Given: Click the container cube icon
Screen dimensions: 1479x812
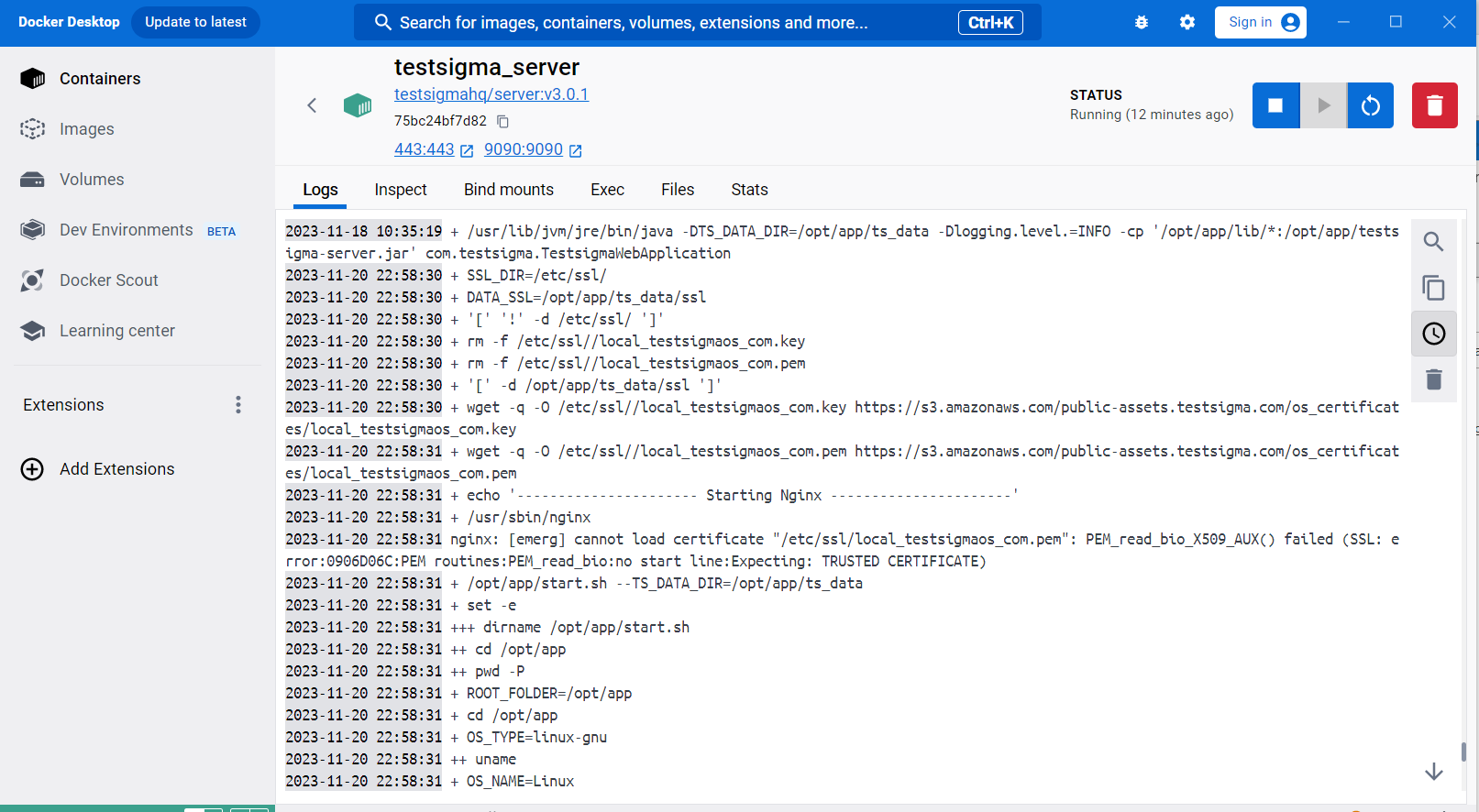Looking at the screenshot, I should pyautogui.click(x=358, y=105).
